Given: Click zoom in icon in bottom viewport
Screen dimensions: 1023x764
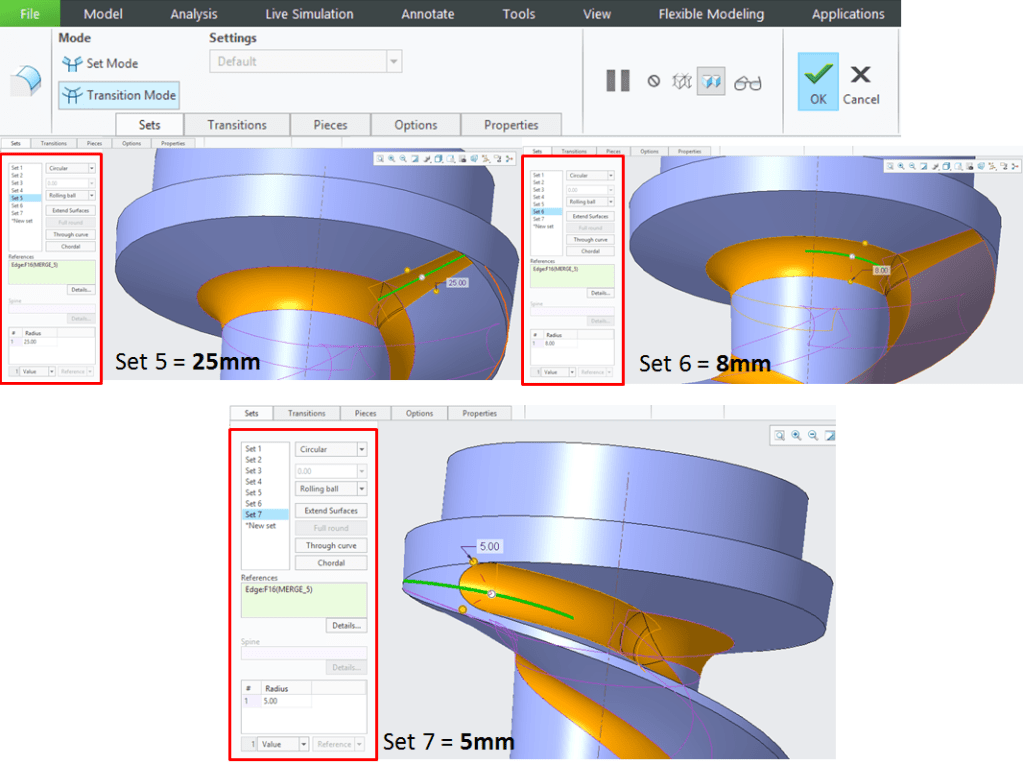Looking at the screenshot, I should (x=796, y=436).
